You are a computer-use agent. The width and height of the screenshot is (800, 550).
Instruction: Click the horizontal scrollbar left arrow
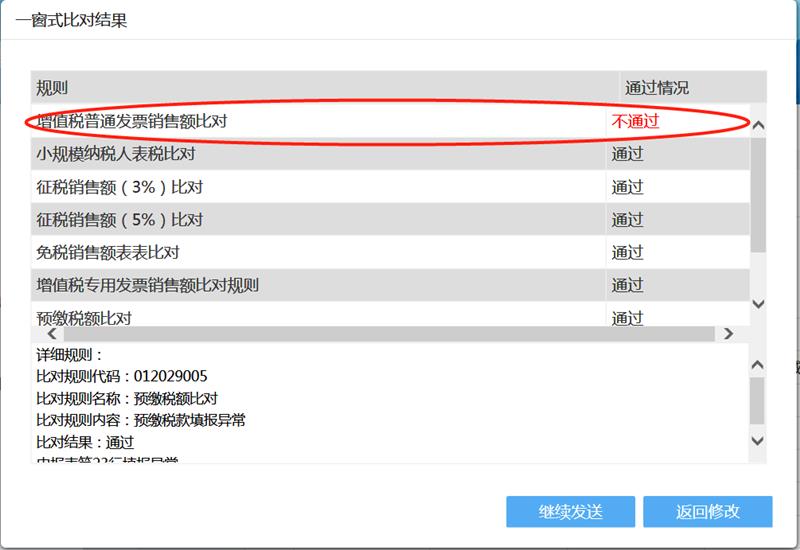42,334
